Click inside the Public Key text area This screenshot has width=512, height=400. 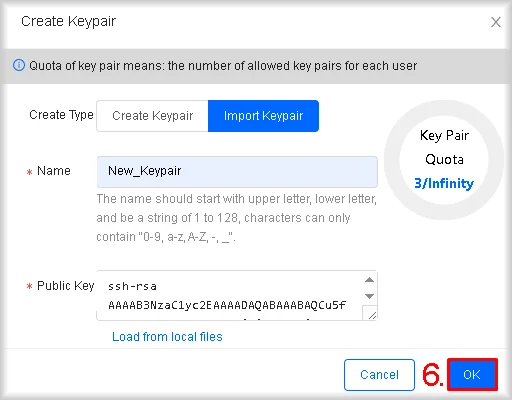[230, 295]
